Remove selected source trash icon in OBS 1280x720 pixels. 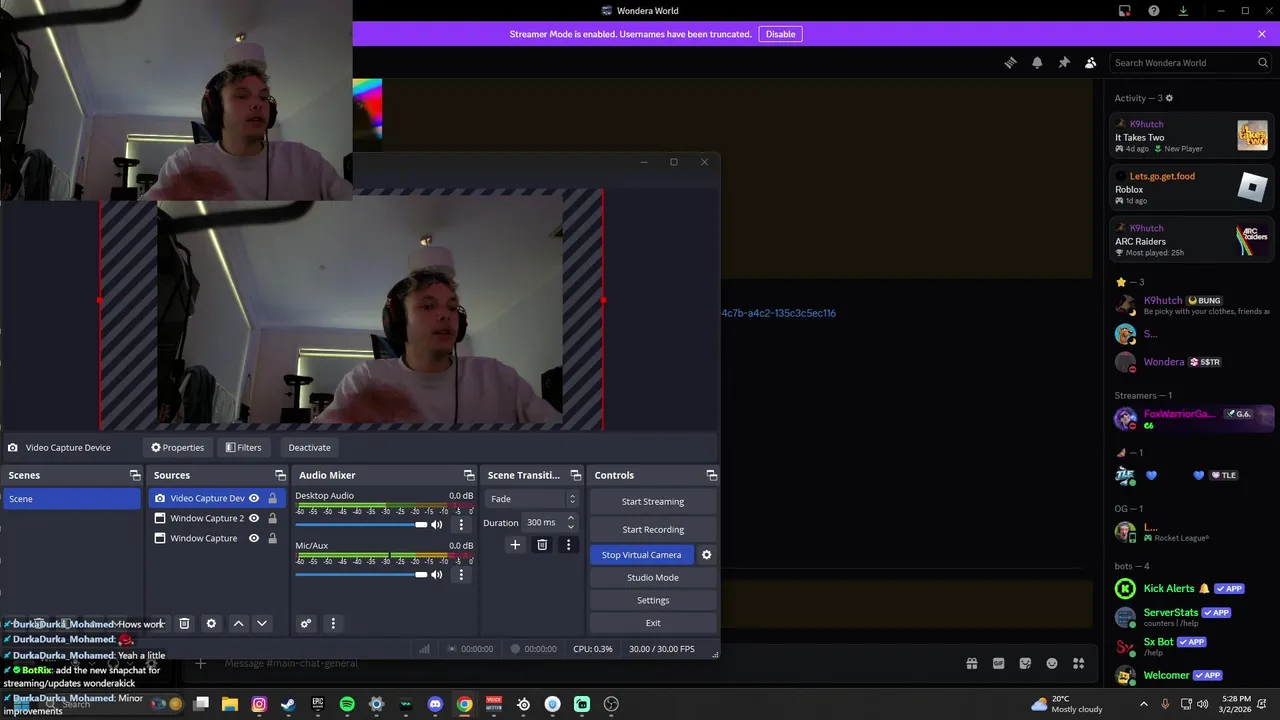[184, 623]
